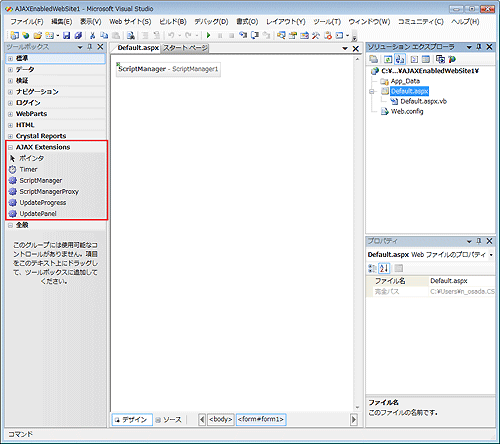Click the left scroll arrow of tag navigator
Viewport: 500px width, 444px height.
202,419
